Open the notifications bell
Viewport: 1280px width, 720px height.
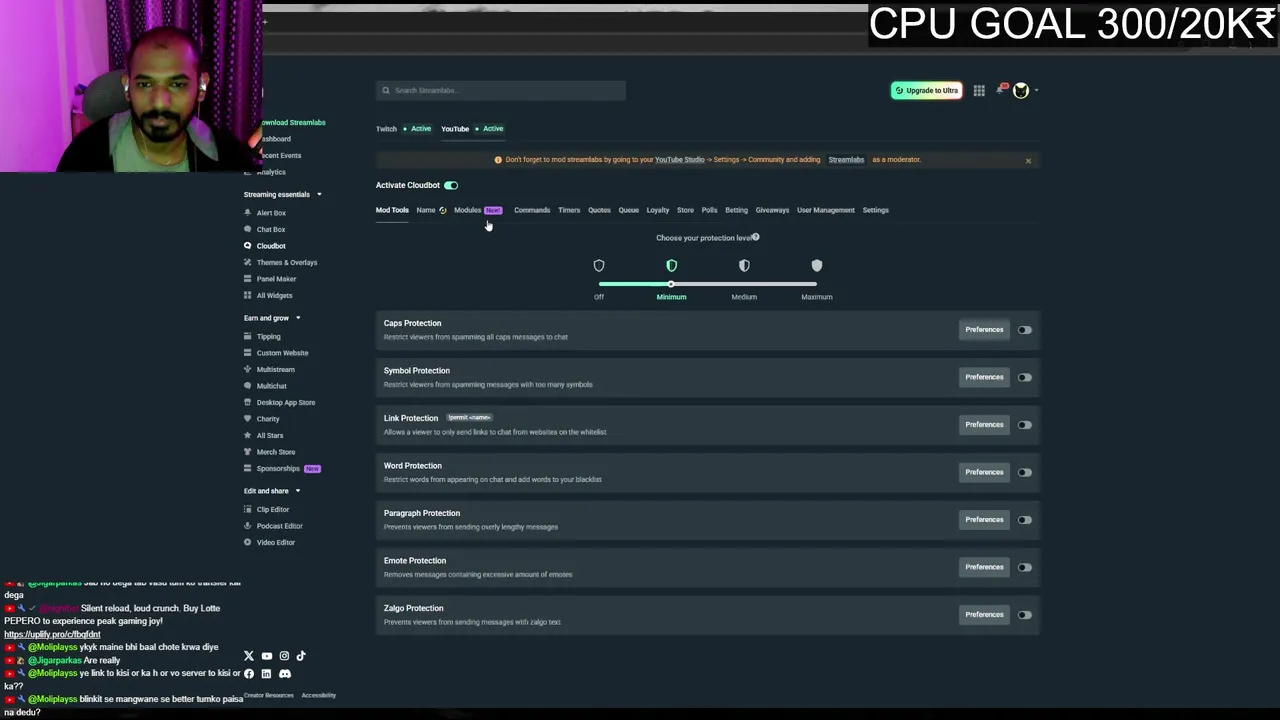pyautogui.click(x=1001, y=90)
